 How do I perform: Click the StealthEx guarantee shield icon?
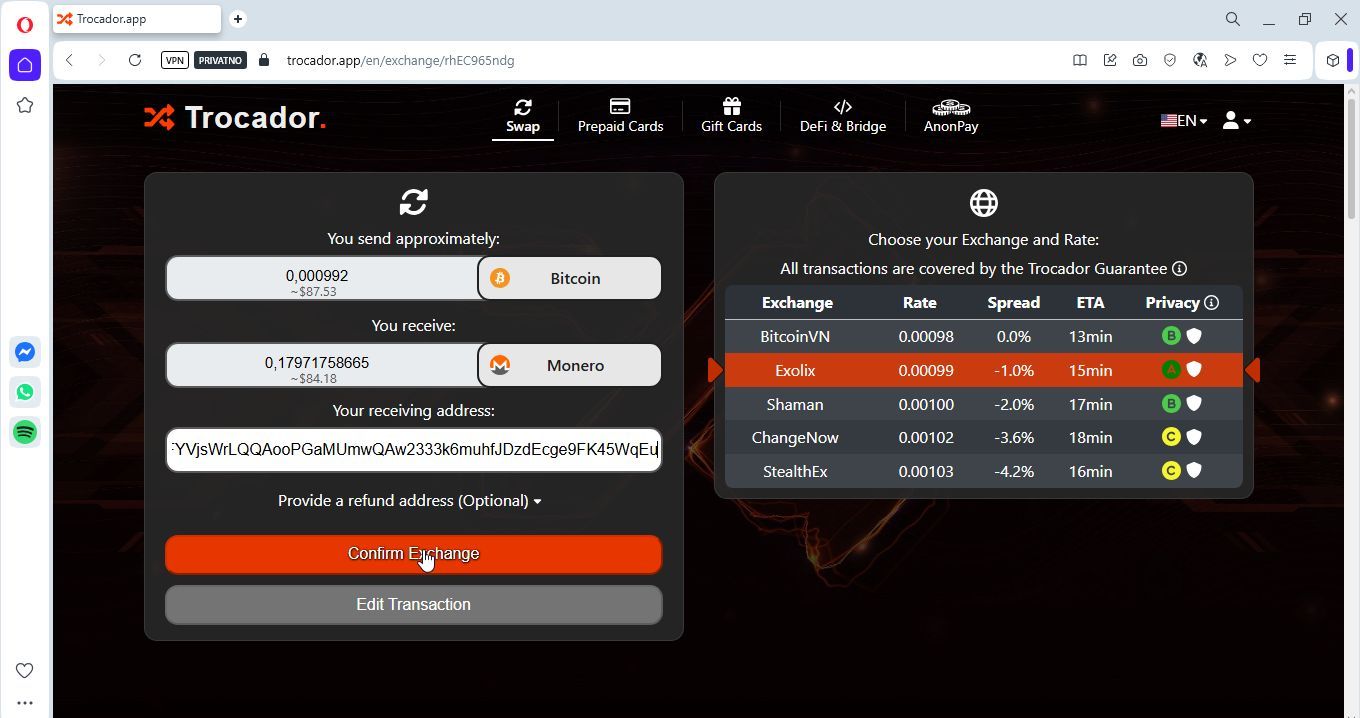coord(1194,471)
